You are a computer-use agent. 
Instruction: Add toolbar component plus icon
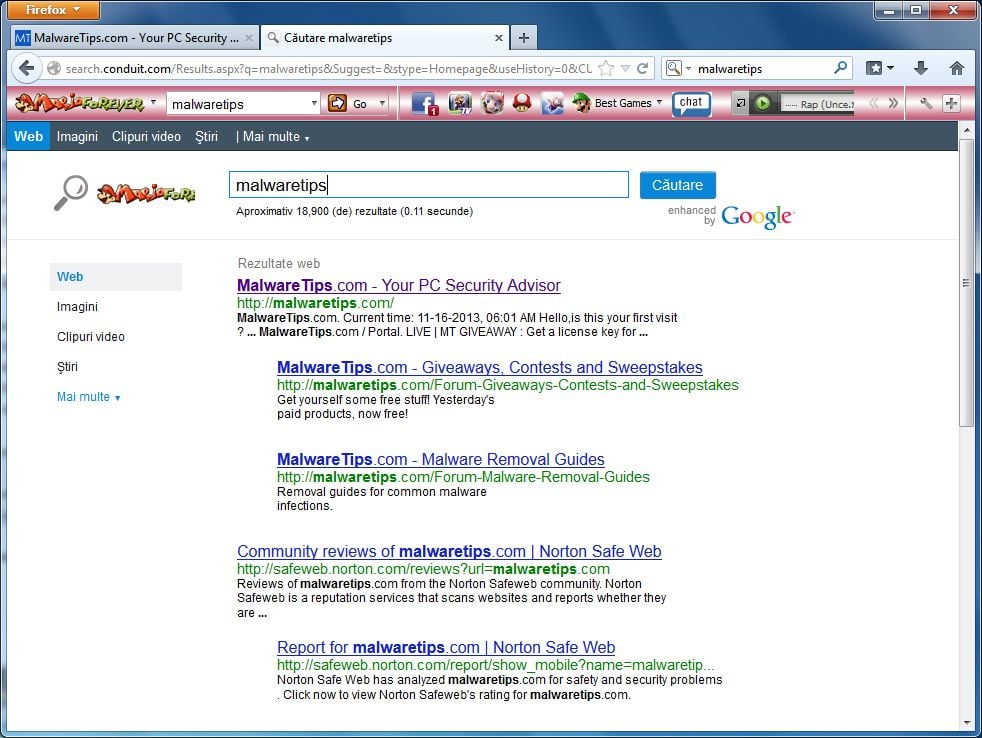[x=951, y=103]
